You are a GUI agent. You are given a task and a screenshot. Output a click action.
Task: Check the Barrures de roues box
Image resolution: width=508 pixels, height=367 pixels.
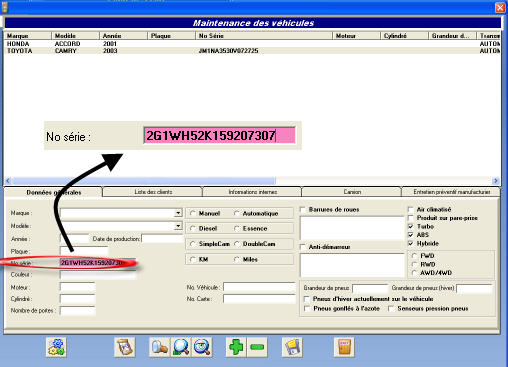[x=303, y=210]
